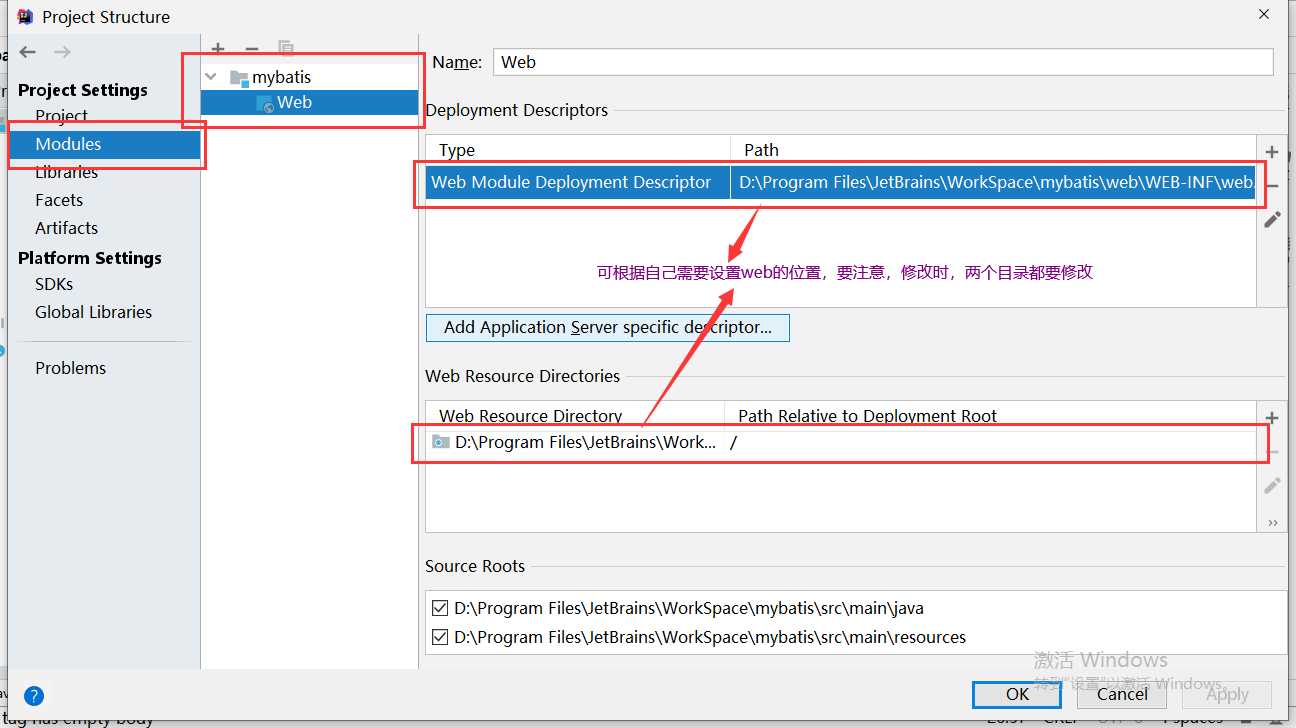The width and height of the screenshot is (1296, 728).
Task: Click the web resource directory folder icon
Action: click(x=441, y=442)
